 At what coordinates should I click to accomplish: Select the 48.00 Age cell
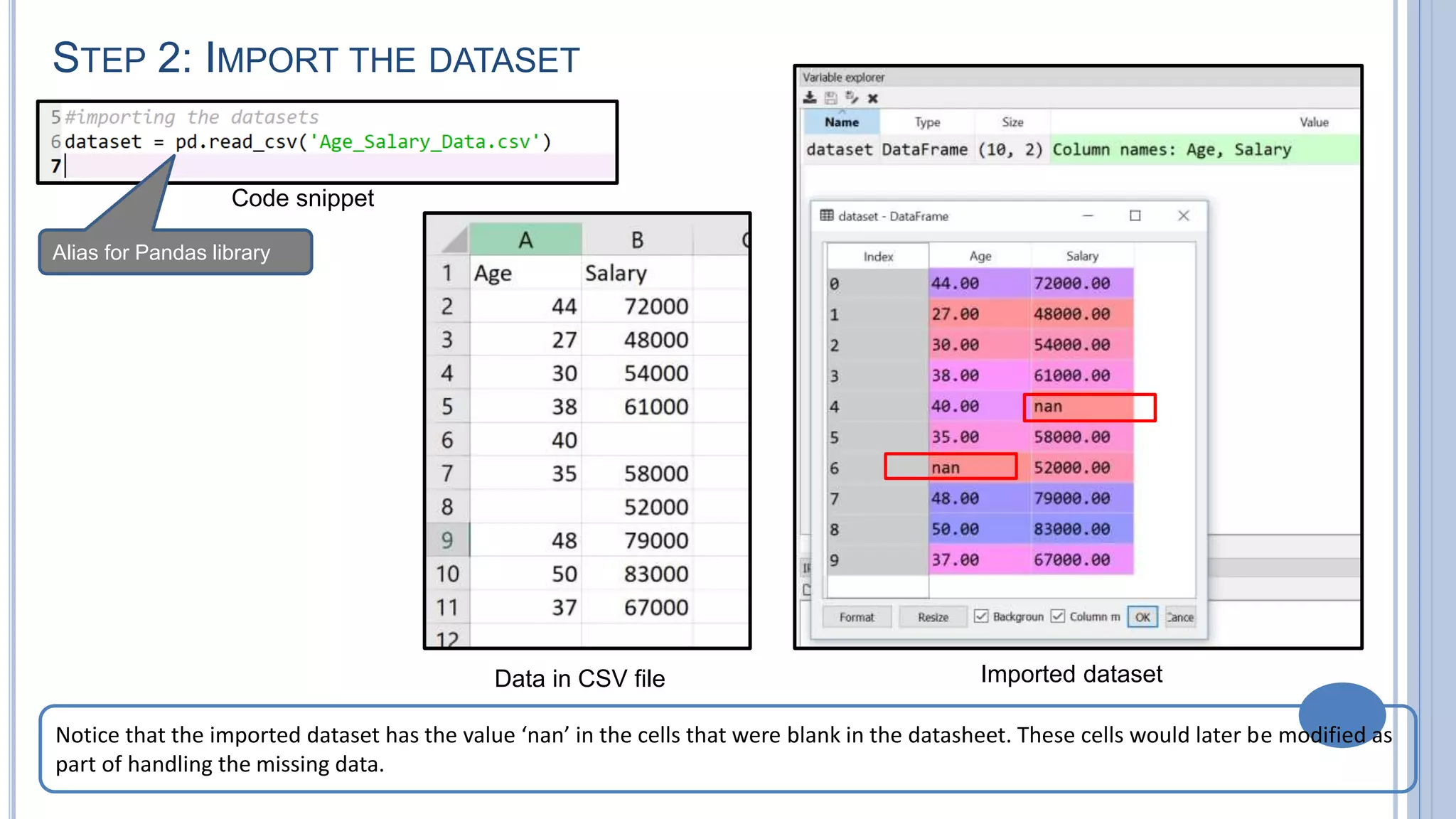tap(980, 498)
